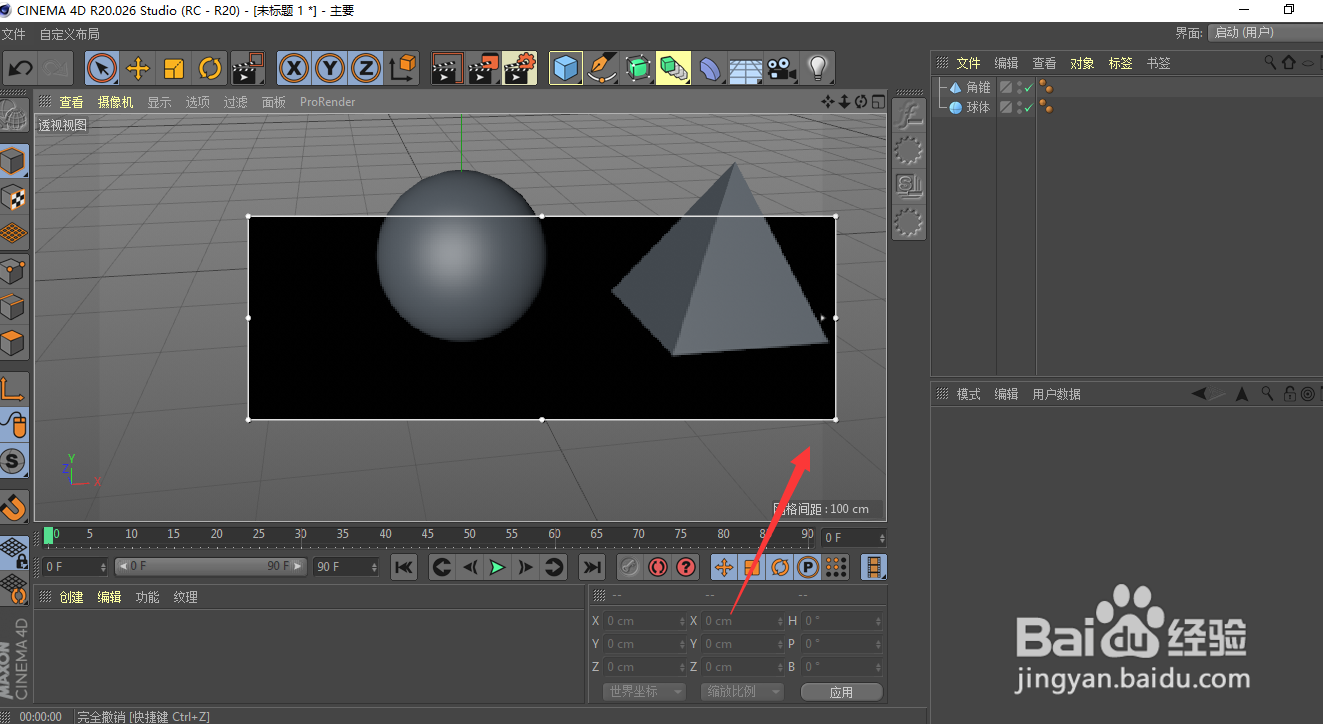The height and width of the screenshot is (724, 1323).
Task: Click the 球体 Phong tag
Action: point(1045,107)
